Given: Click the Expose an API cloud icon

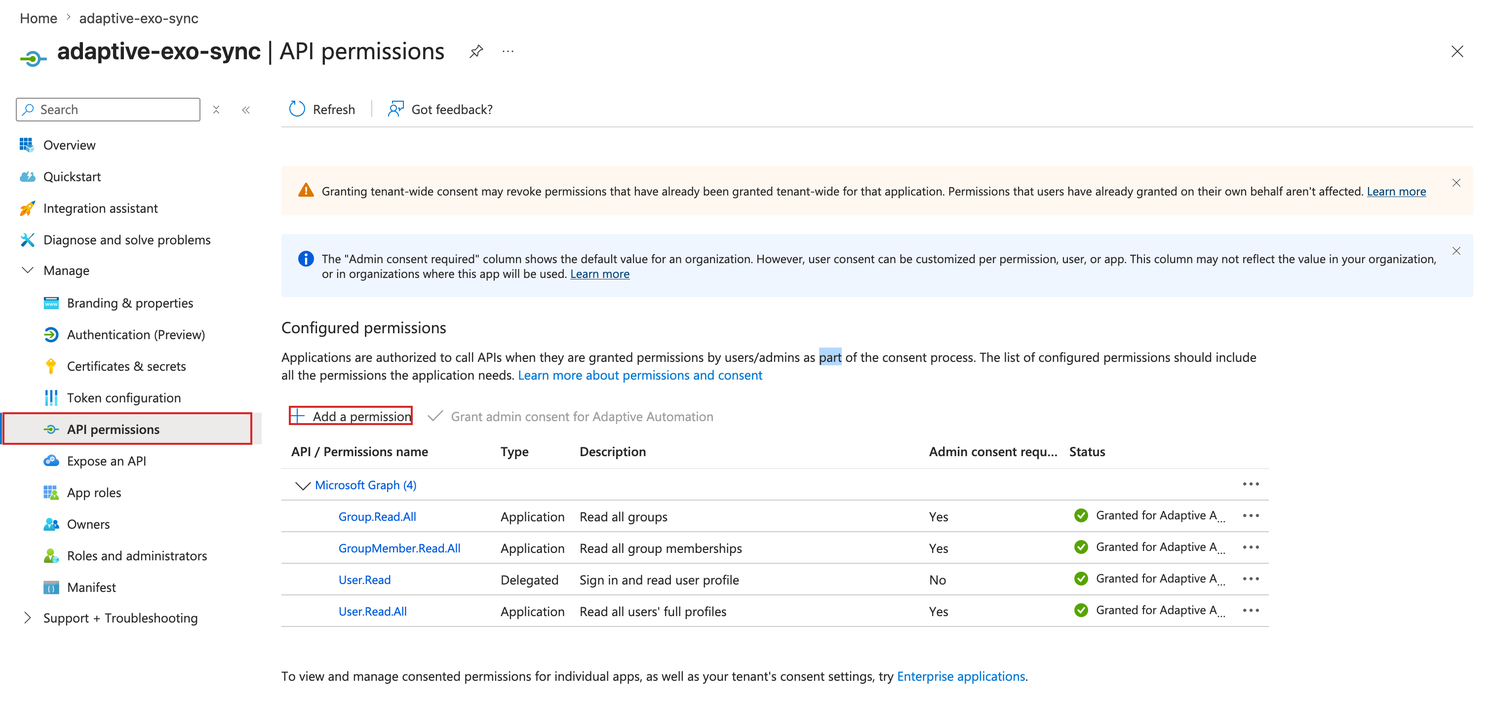Looking at the screenshot, I should tap(51, 461).
